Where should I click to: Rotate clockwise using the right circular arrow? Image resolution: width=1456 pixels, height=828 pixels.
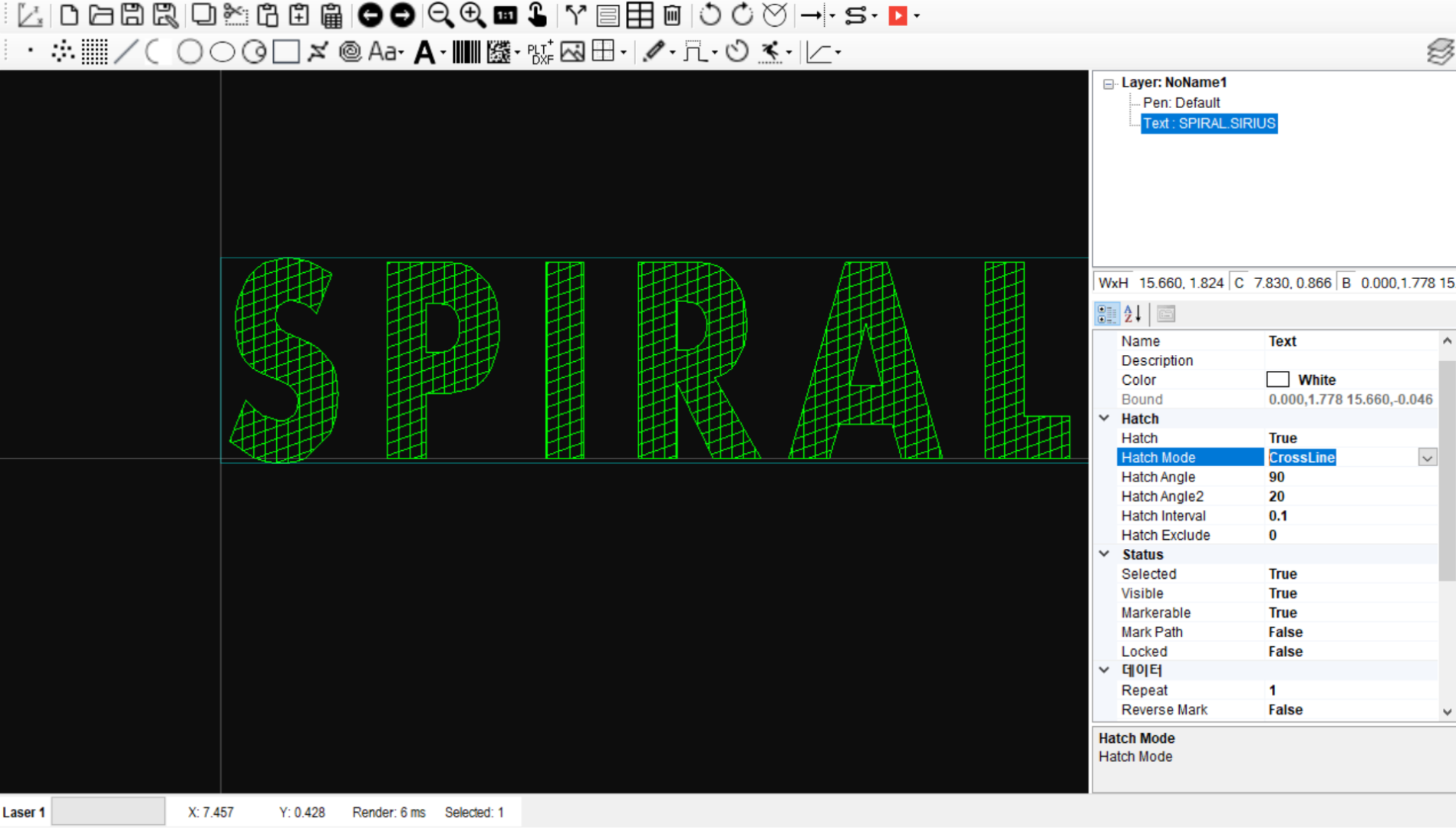(x=742, y=15)
